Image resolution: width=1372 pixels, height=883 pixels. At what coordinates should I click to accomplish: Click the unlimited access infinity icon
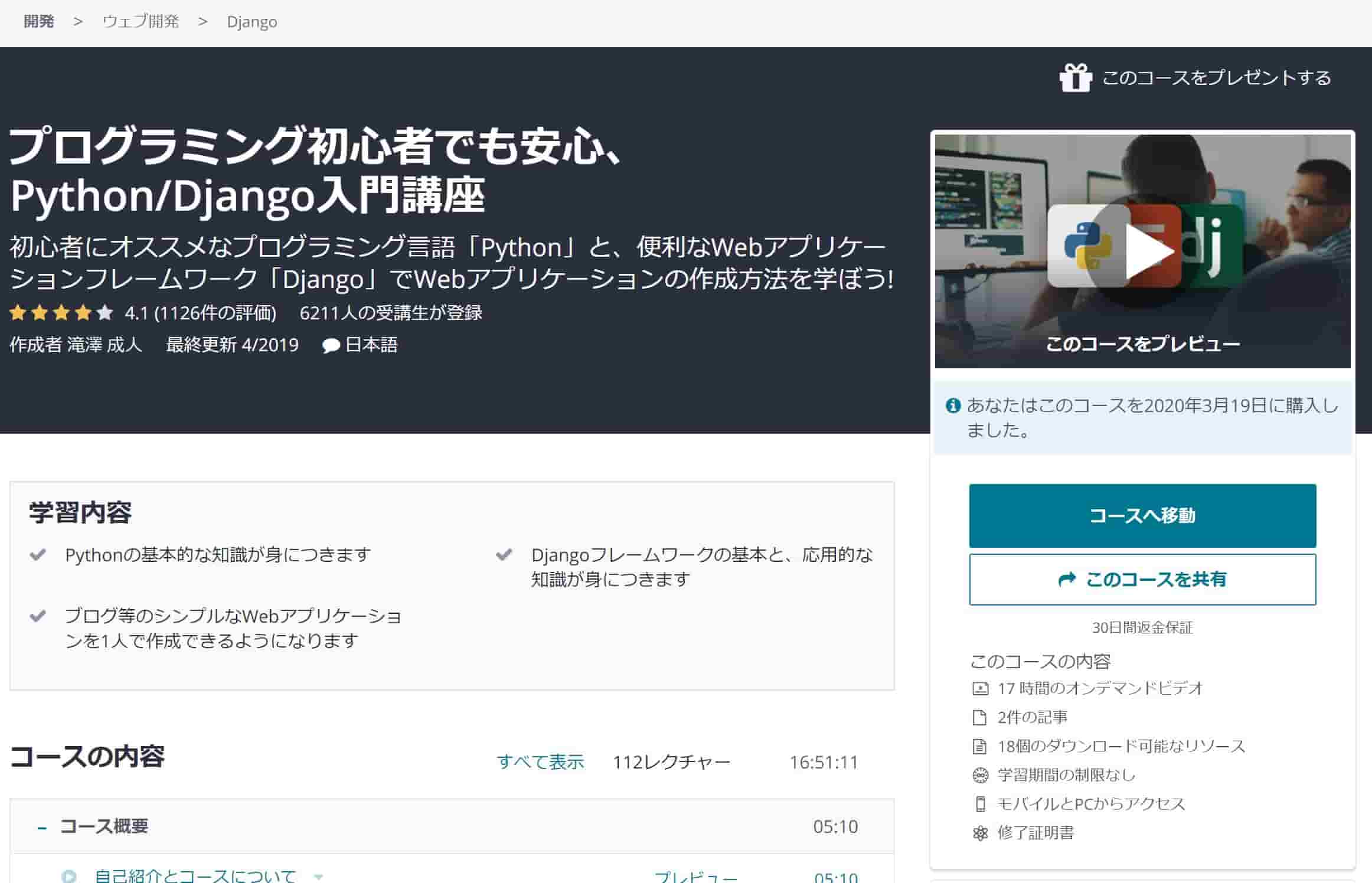coord(980,775)
